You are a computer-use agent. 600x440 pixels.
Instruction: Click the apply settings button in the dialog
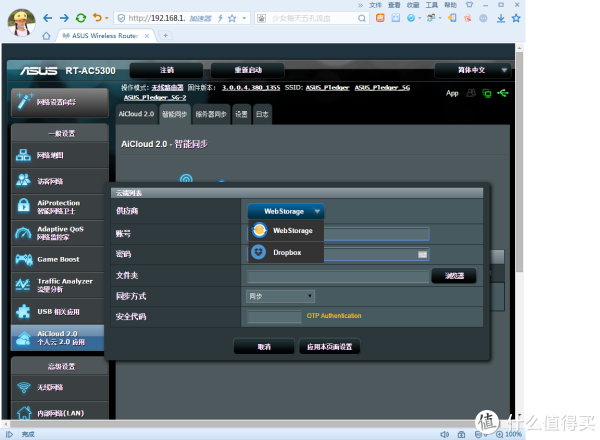[x=329, y=347]
